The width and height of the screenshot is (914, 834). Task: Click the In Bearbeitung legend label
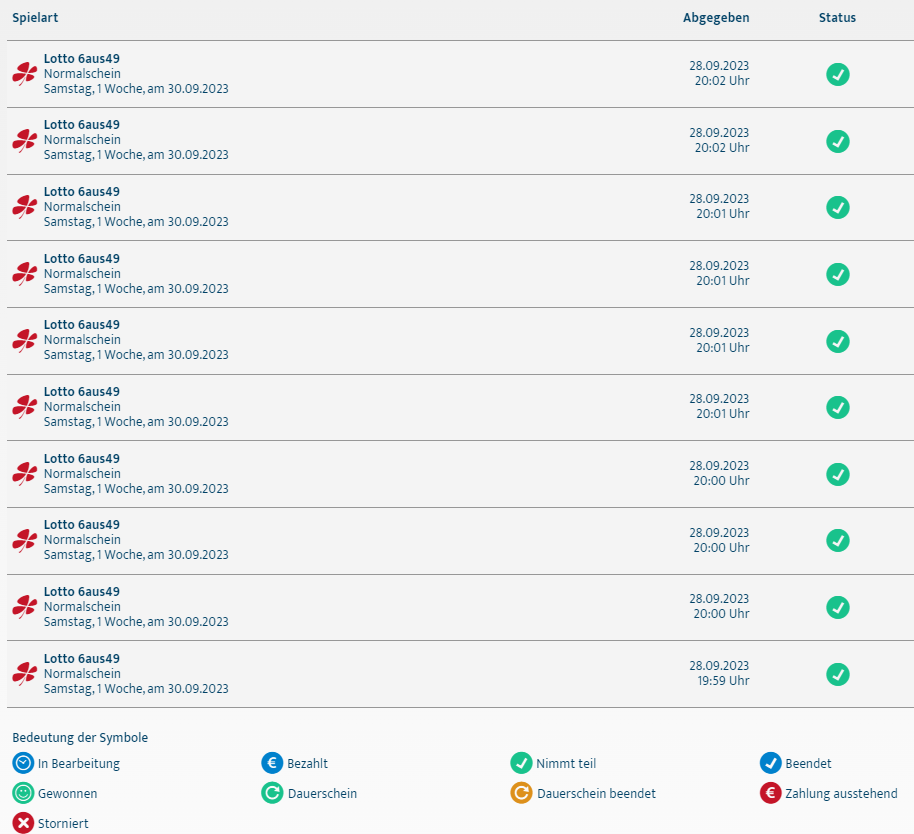click(x=79, y=763)
